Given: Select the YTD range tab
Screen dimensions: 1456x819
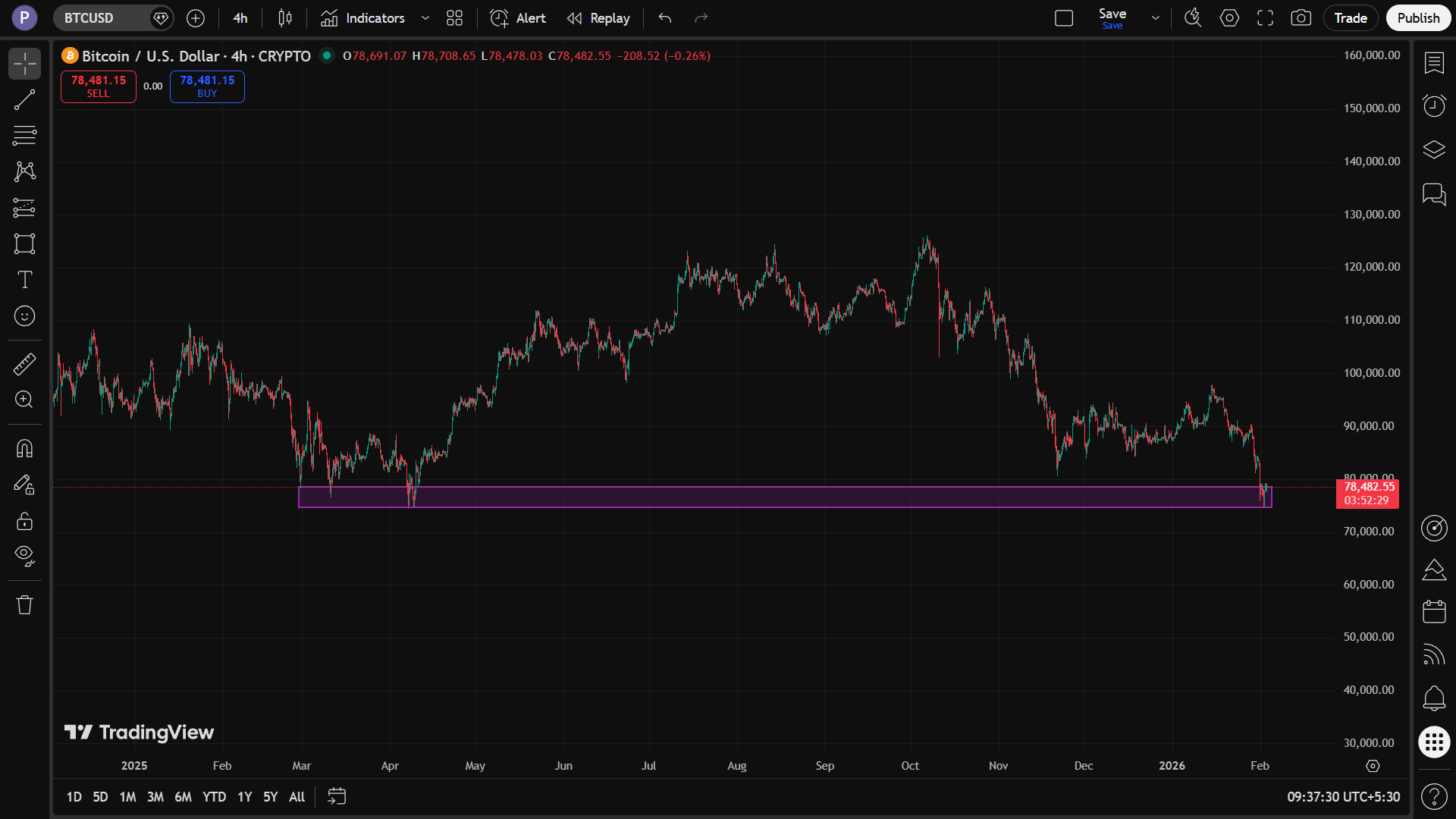Looking at the screenshot, I should pos(214,797).
